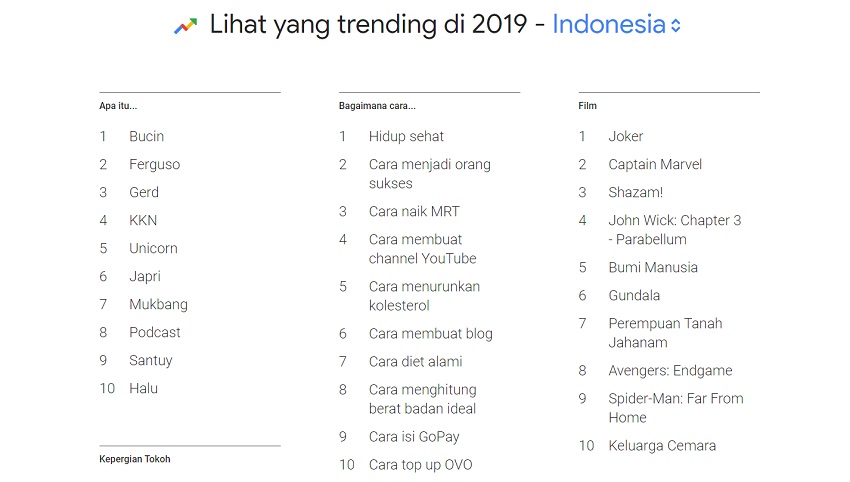The image size is (850, 482).
Task: Click the country selector chevron arrows
Action: click(676, 26)
